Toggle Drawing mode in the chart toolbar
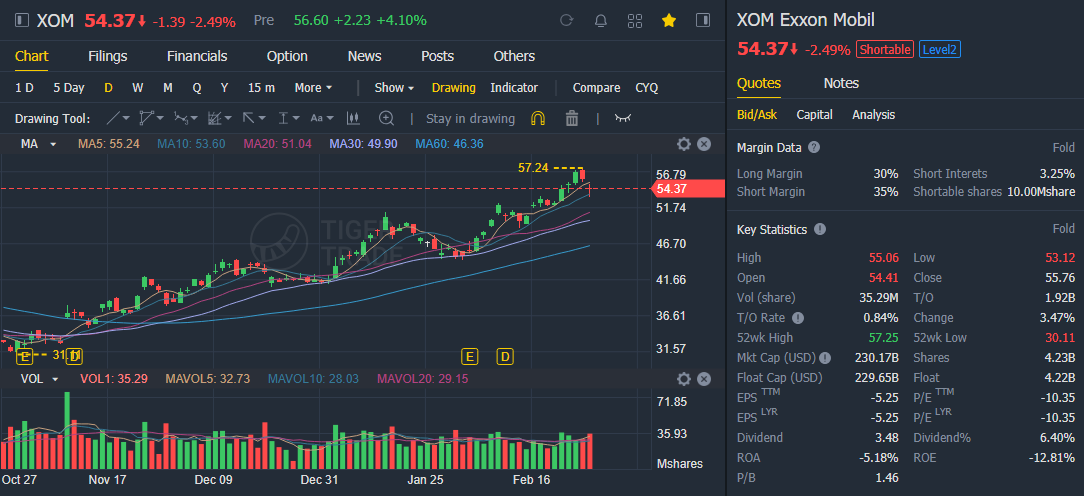1084x496 pixels. pos(454,88)
